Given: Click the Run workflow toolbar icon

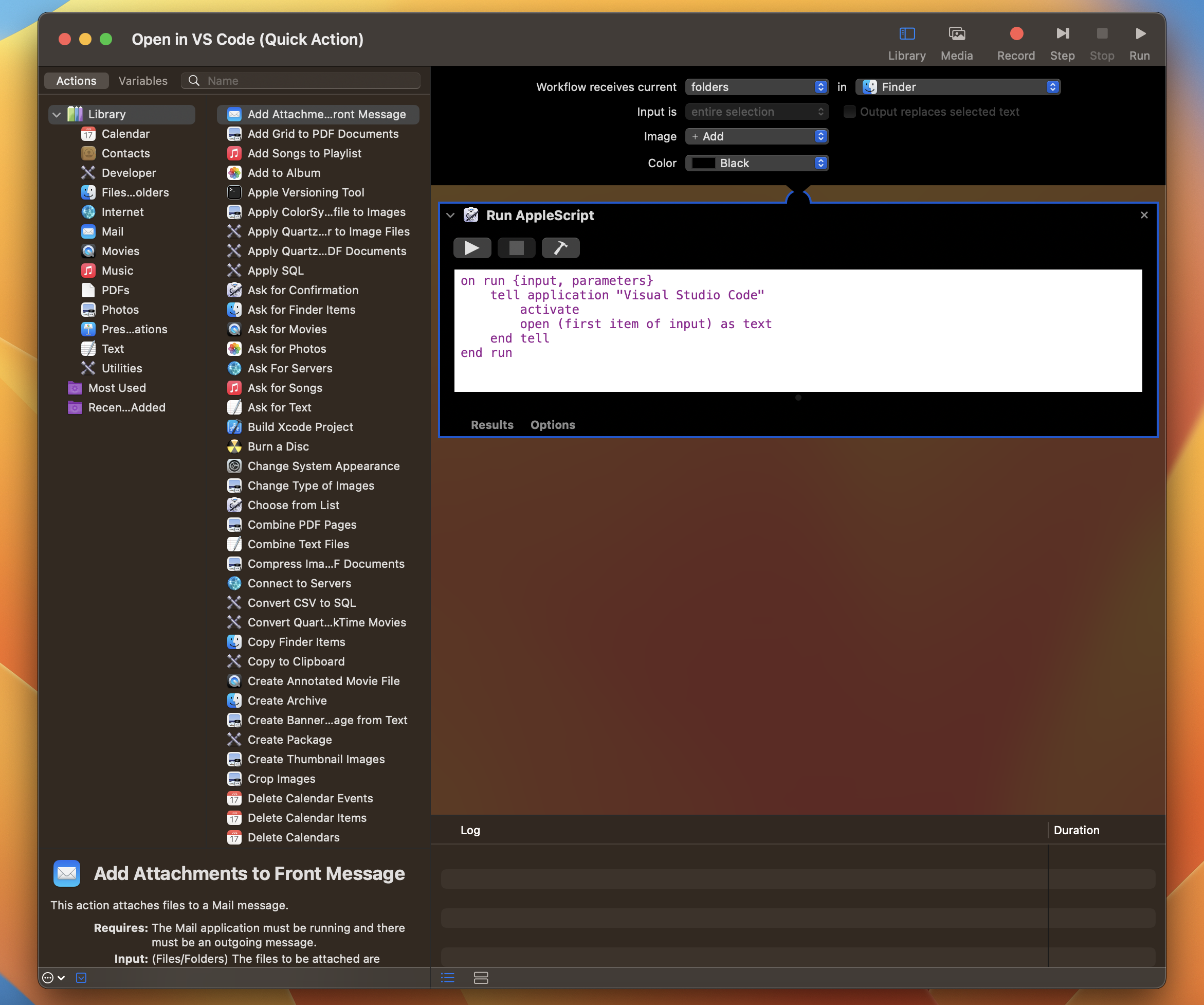Looking at the screenshot, I should tap(1139, 34).
